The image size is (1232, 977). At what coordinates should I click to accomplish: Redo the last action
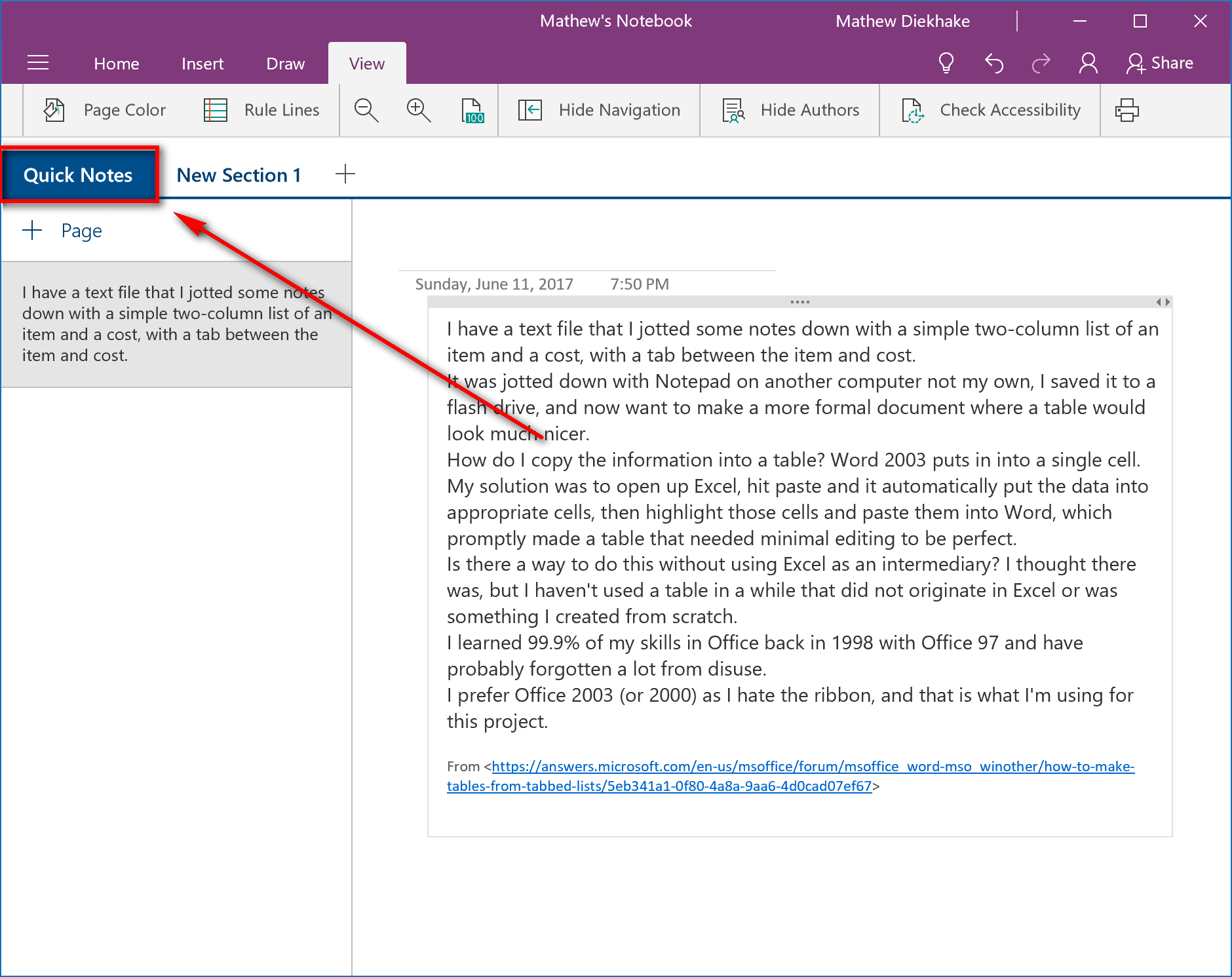pyautogui.click(x=1041, y=63)
